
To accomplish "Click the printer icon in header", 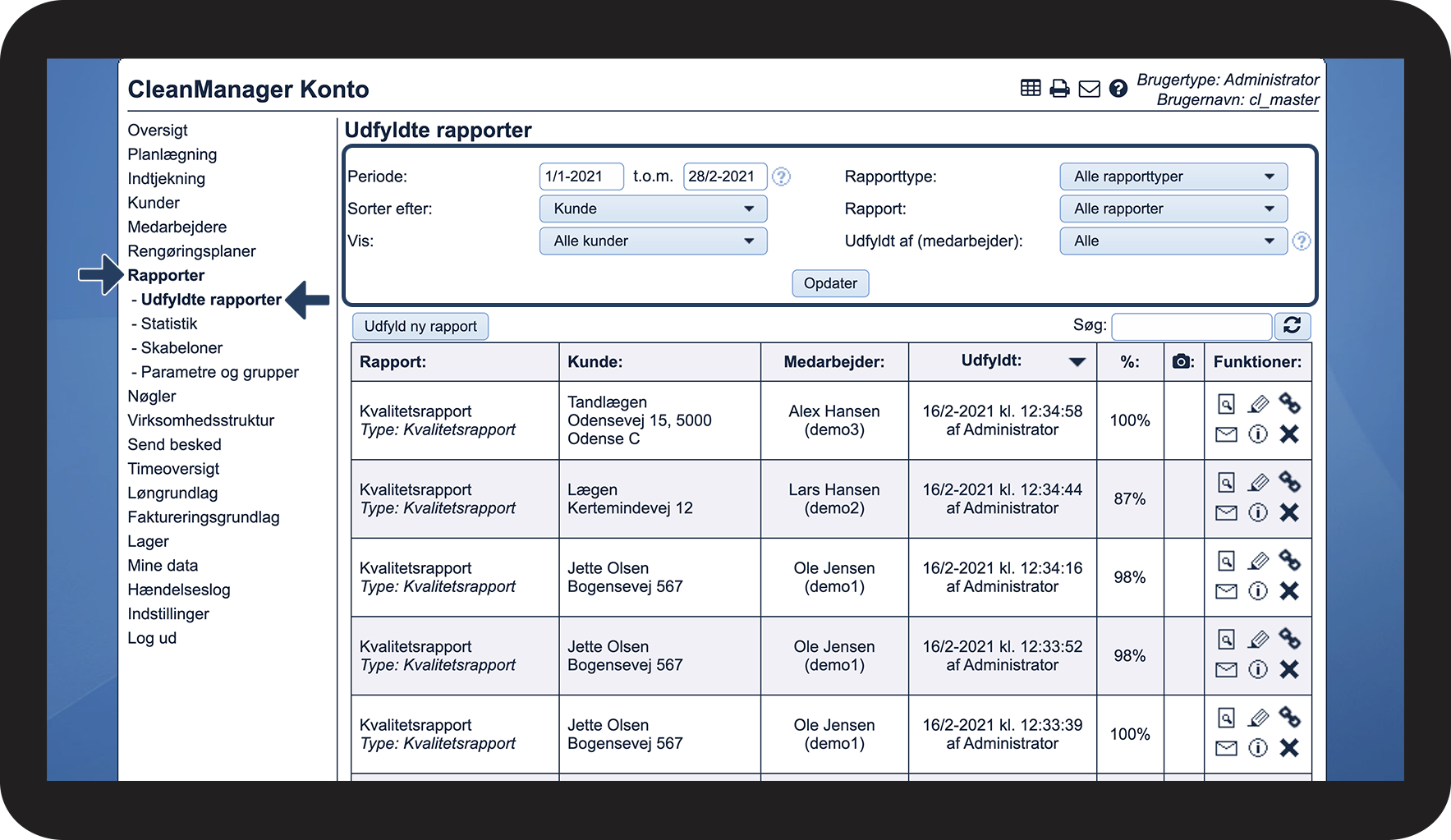I will (1059, 89).
